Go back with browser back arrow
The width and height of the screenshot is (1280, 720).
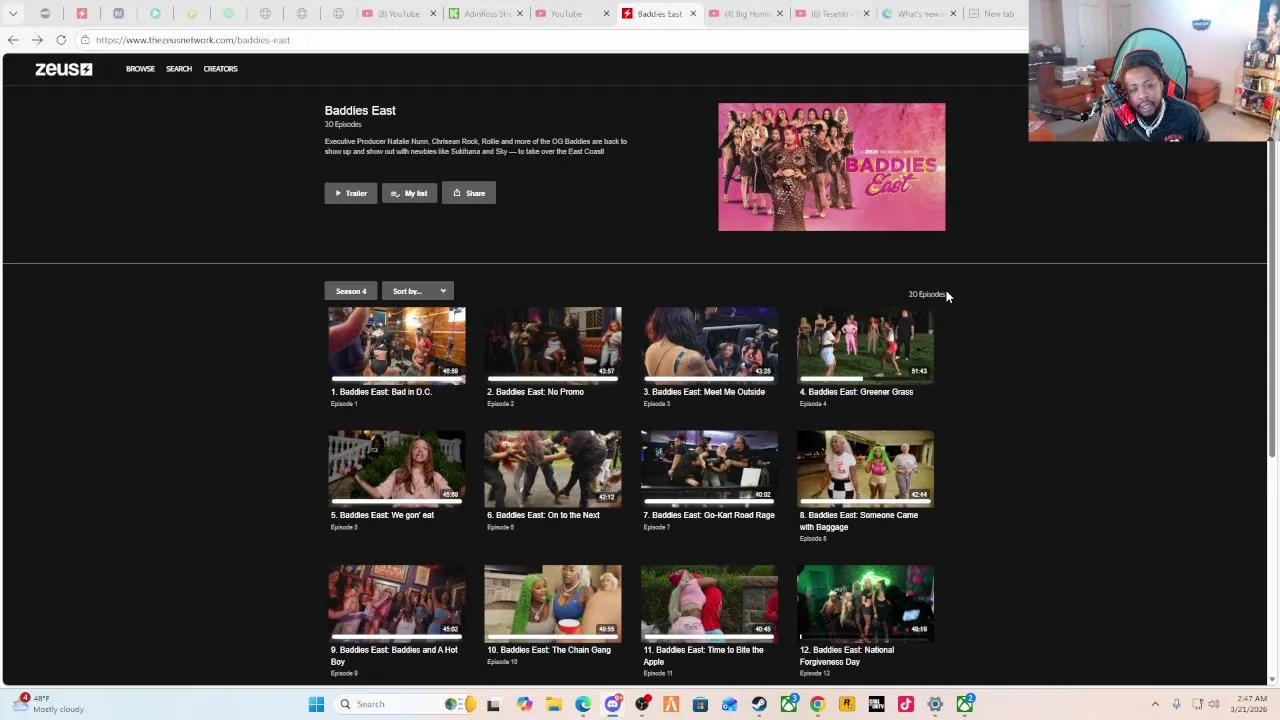[13, 40]
